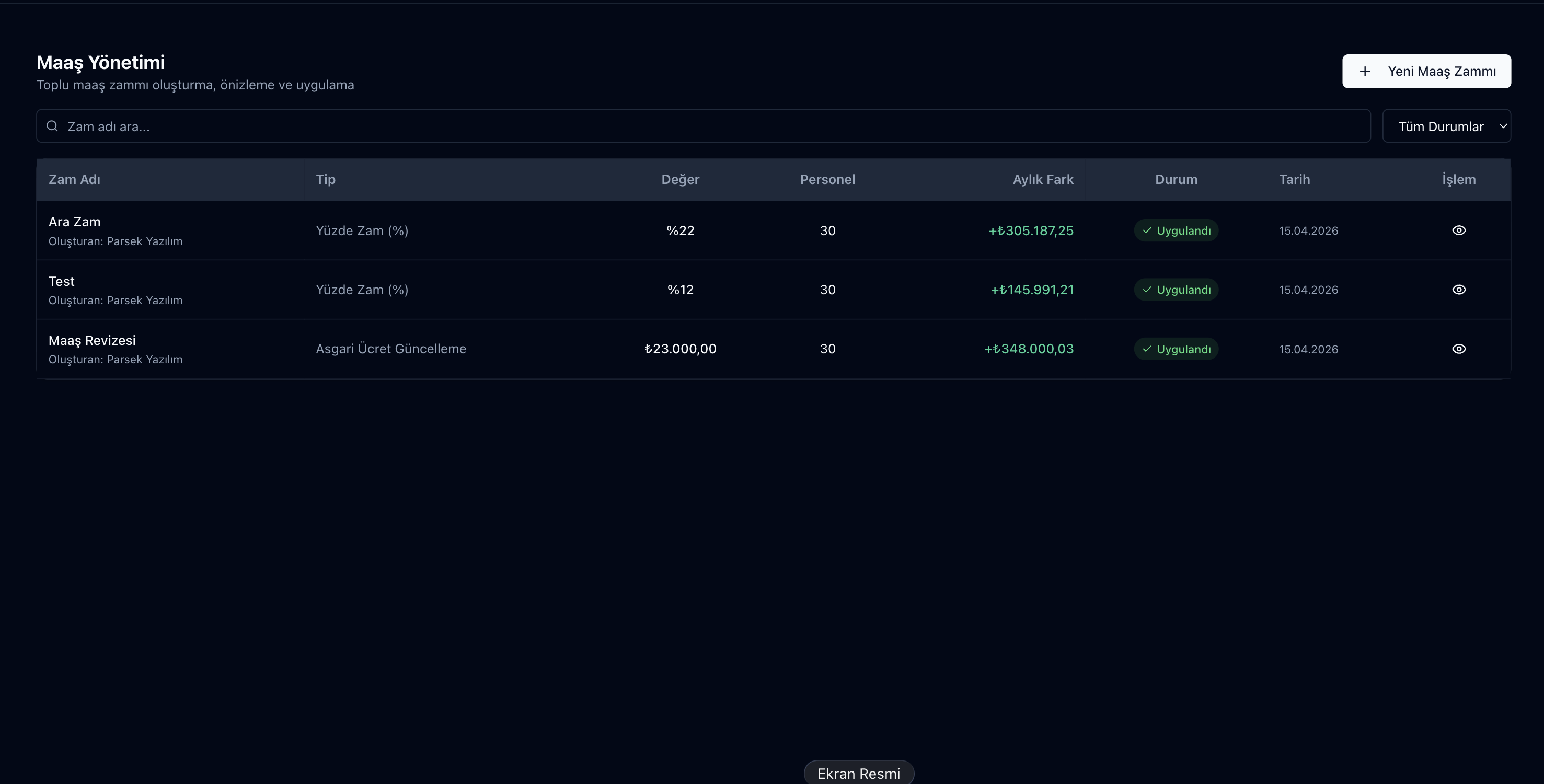Click Yüzde Zam (%) in Ara Zam row
1544x784 pixels.
pos(362,230)
